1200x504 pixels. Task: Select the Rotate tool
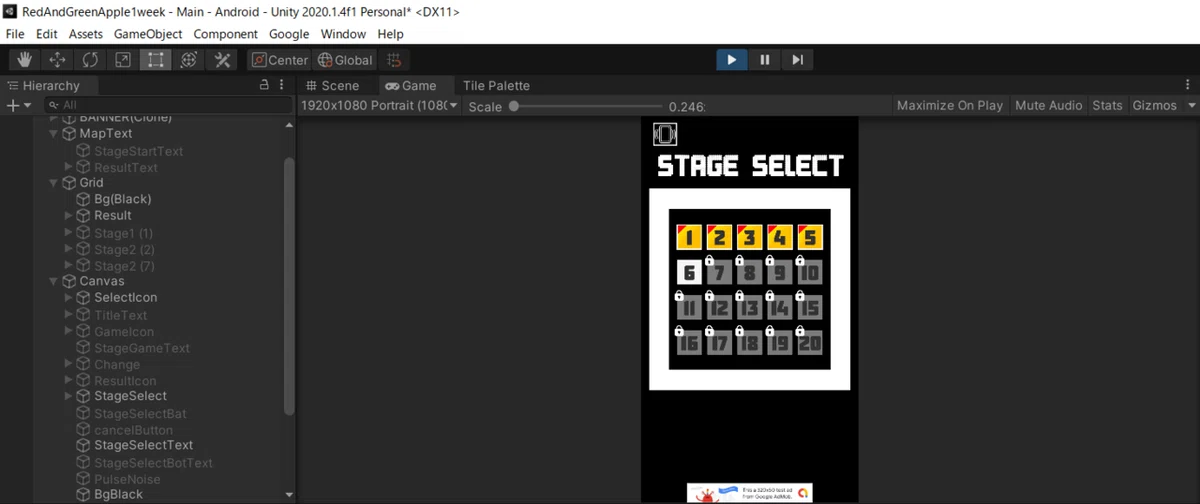(x=90, y=60)
